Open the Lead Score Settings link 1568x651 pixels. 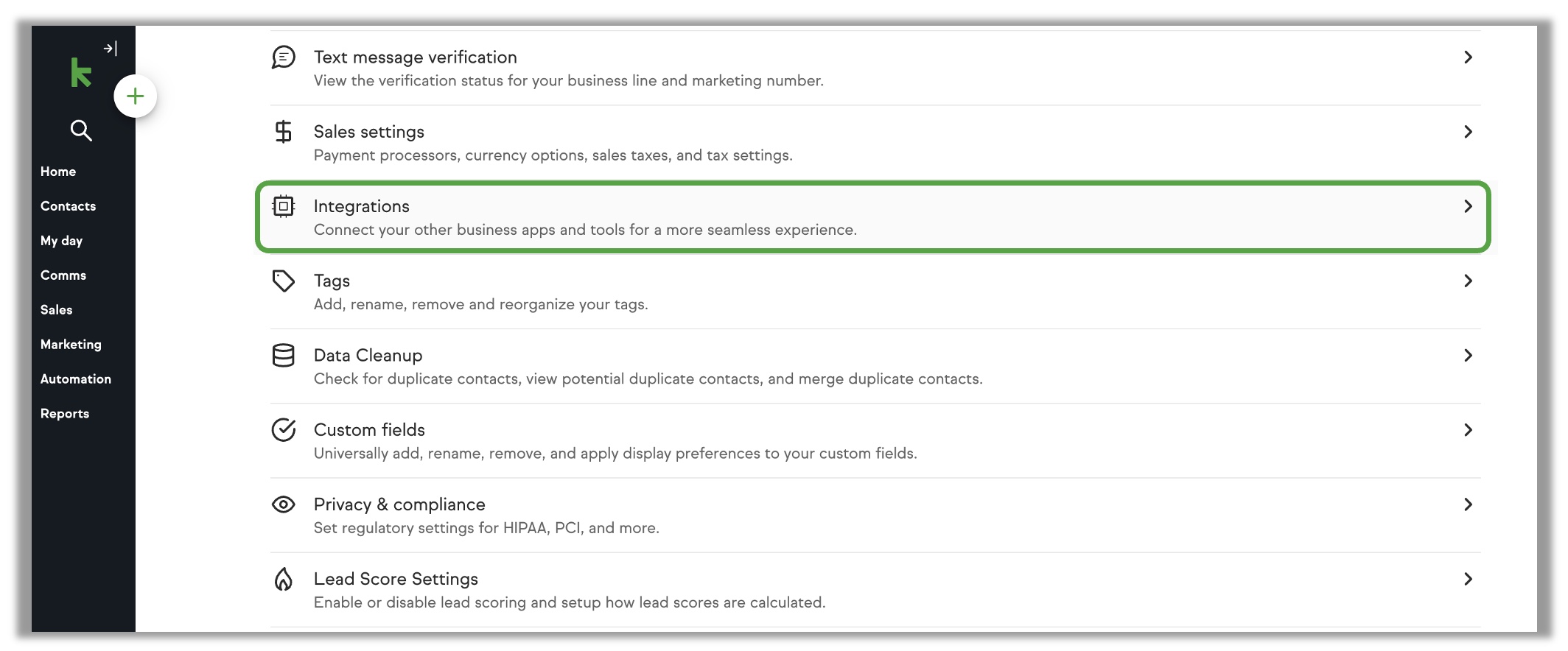396,579
